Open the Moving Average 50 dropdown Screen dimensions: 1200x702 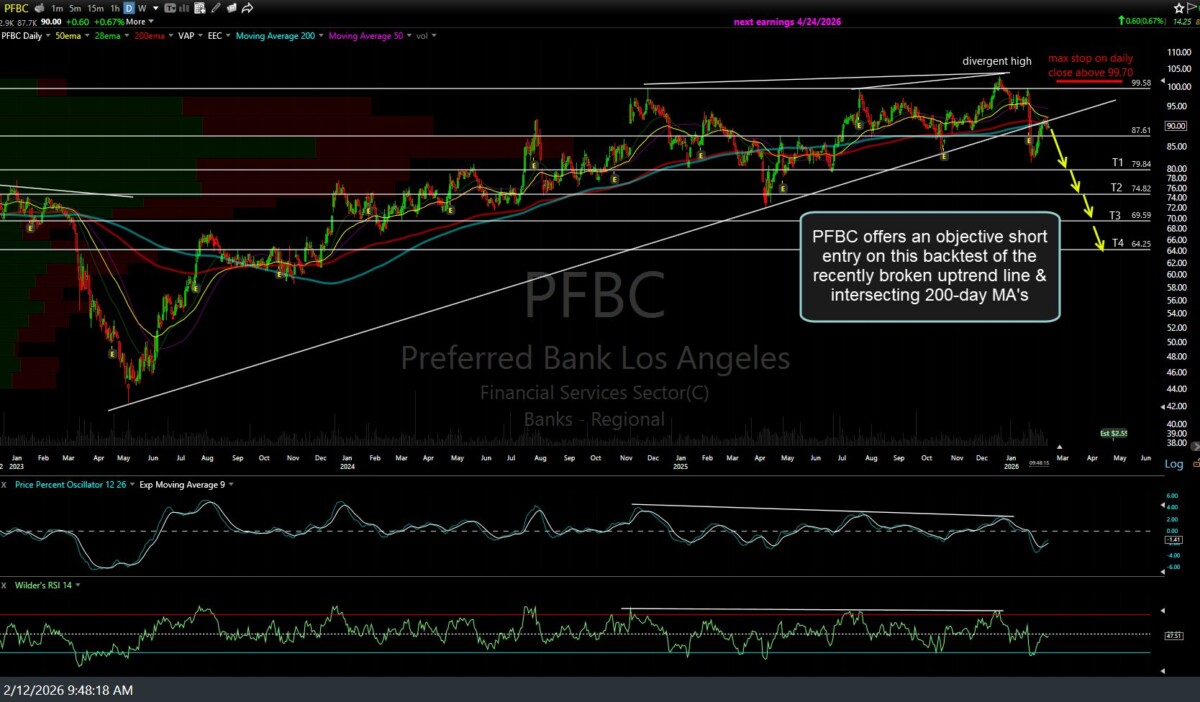pyautogui.click(x=410, y=36)
